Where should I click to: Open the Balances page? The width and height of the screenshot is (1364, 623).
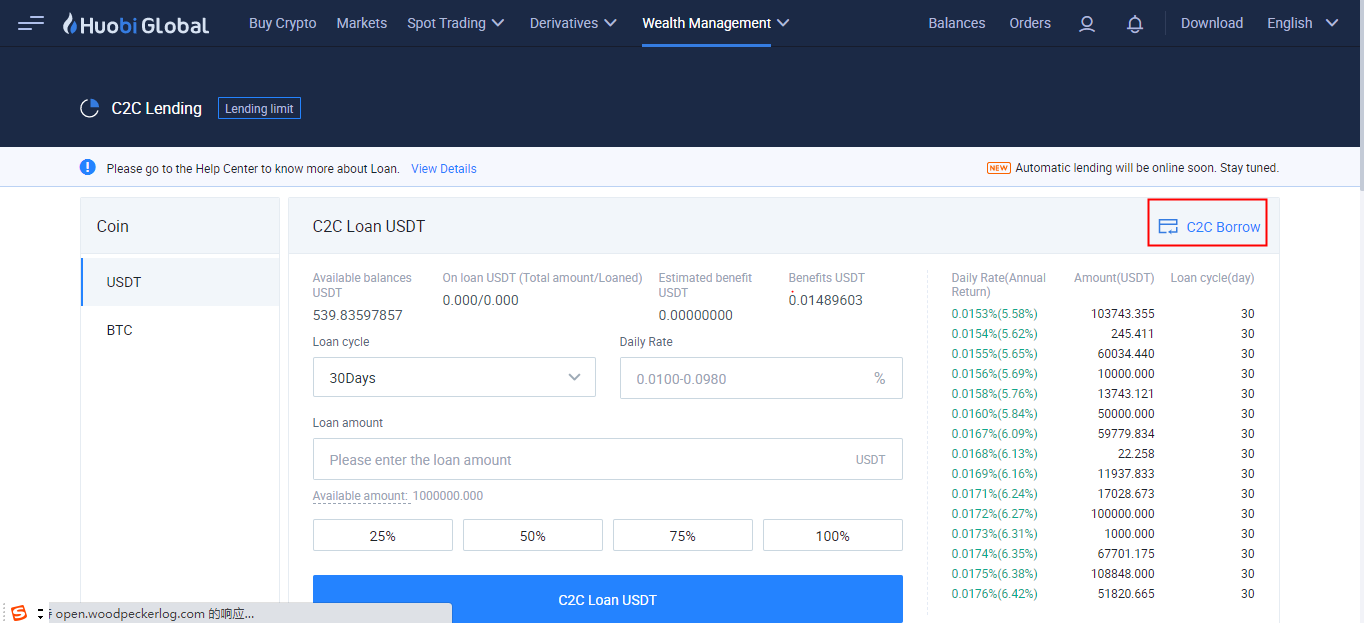click(x=957, y=23)
